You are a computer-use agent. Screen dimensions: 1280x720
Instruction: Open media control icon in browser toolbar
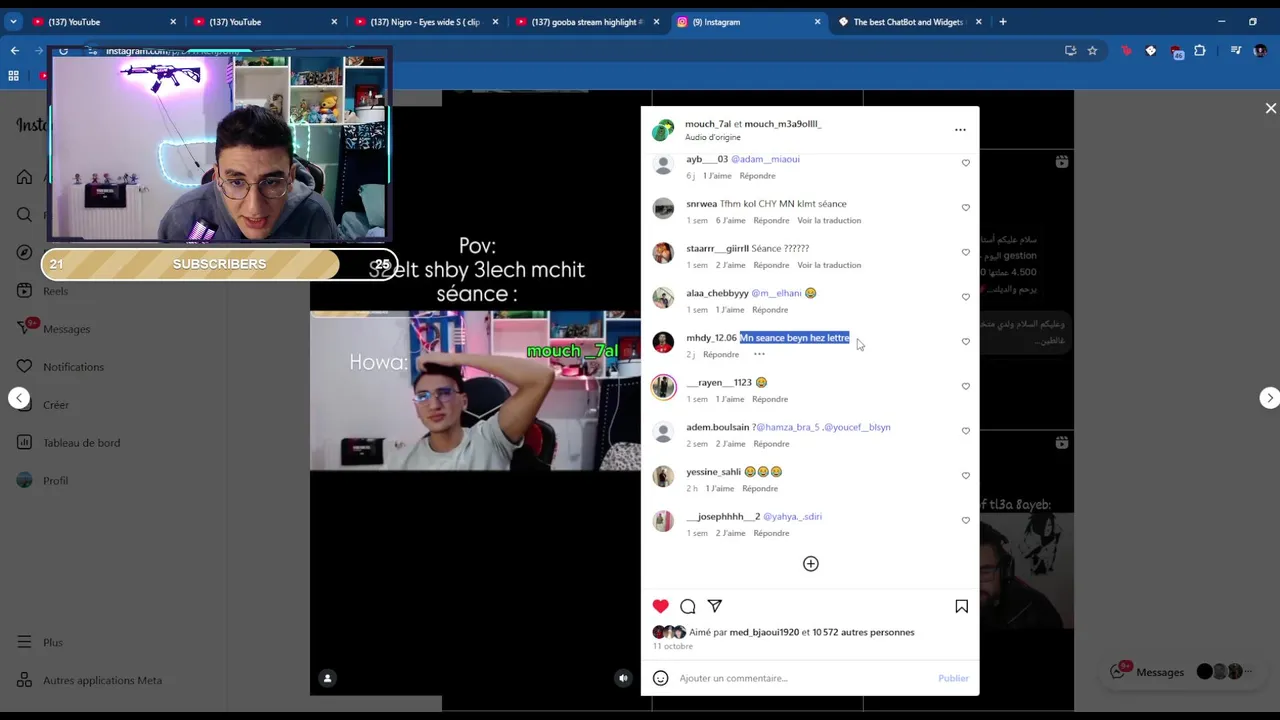pos(1236,50)
